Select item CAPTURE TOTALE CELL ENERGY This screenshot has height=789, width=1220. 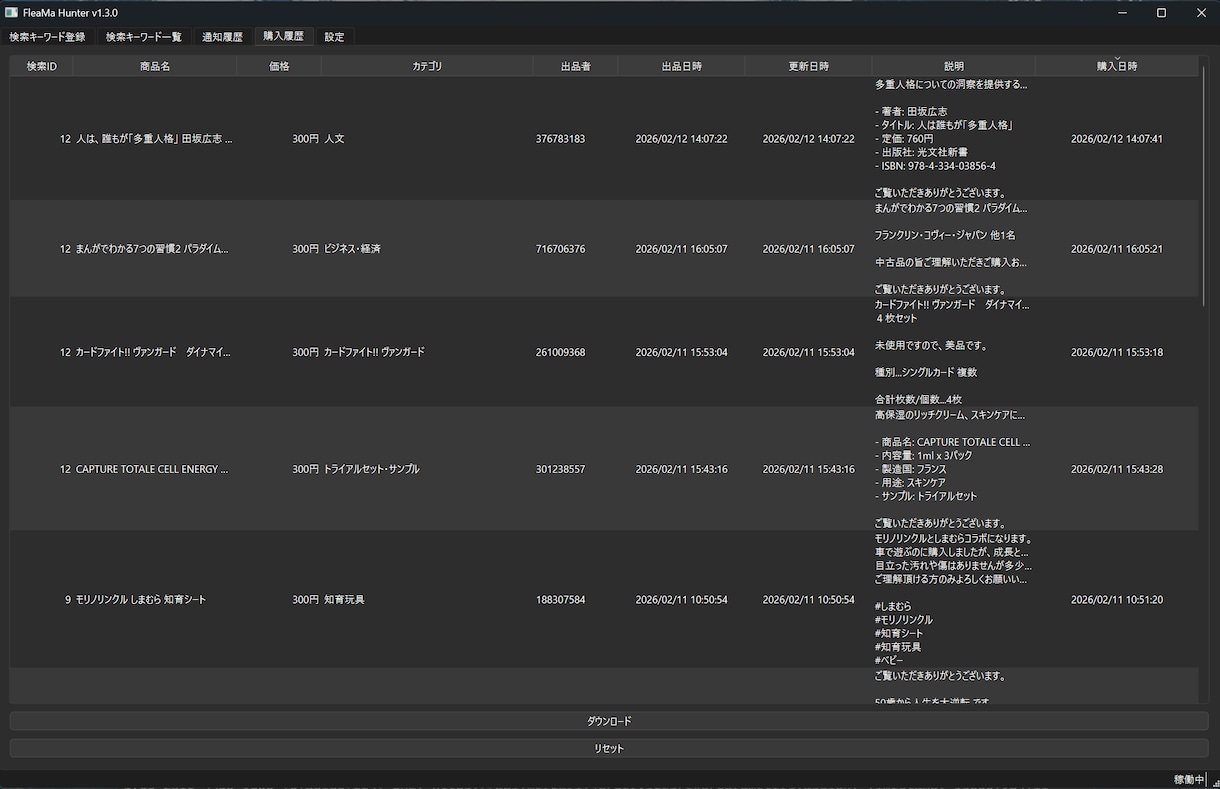click(152, 469)
